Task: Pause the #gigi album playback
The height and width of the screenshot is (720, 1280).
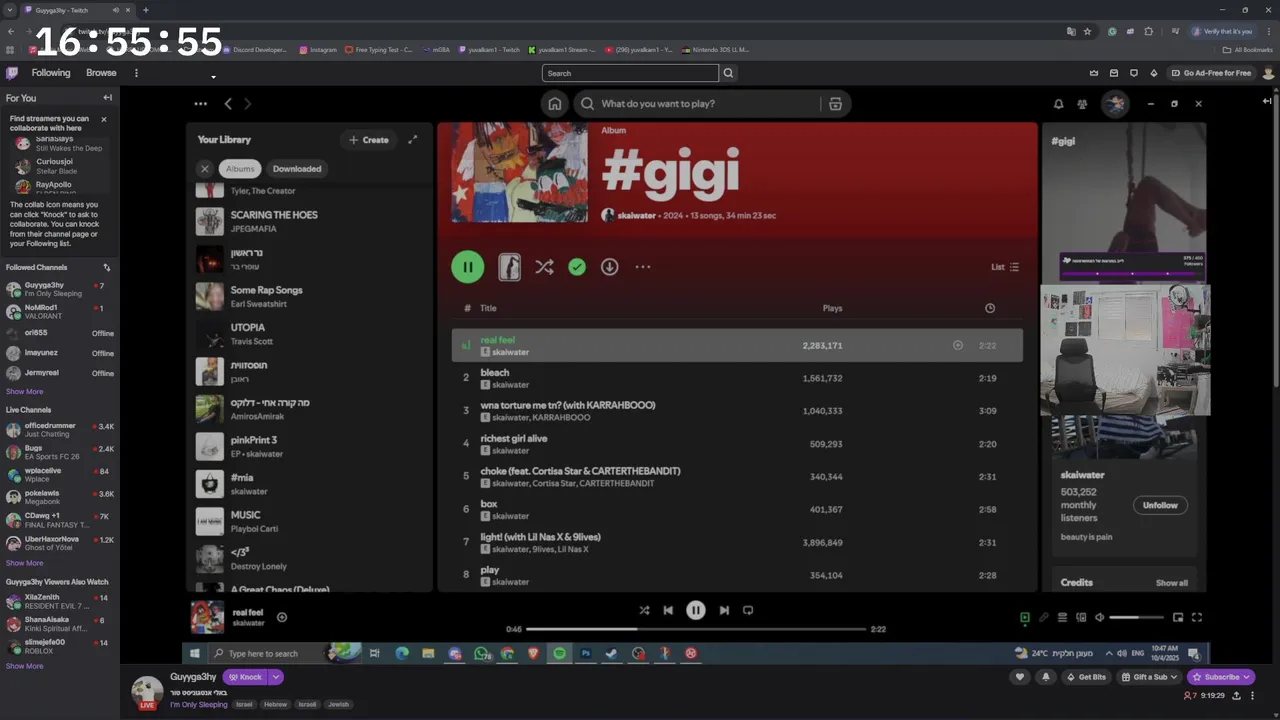Action: pos(467,267)
